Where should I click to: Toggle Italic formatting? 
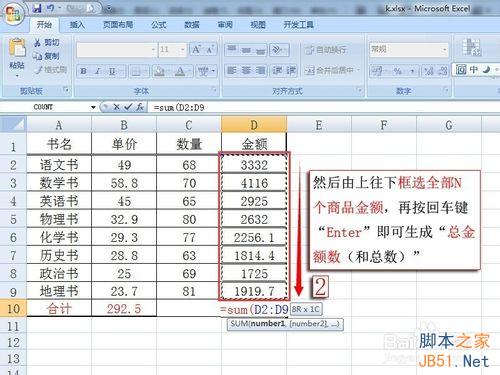[98, 71]
